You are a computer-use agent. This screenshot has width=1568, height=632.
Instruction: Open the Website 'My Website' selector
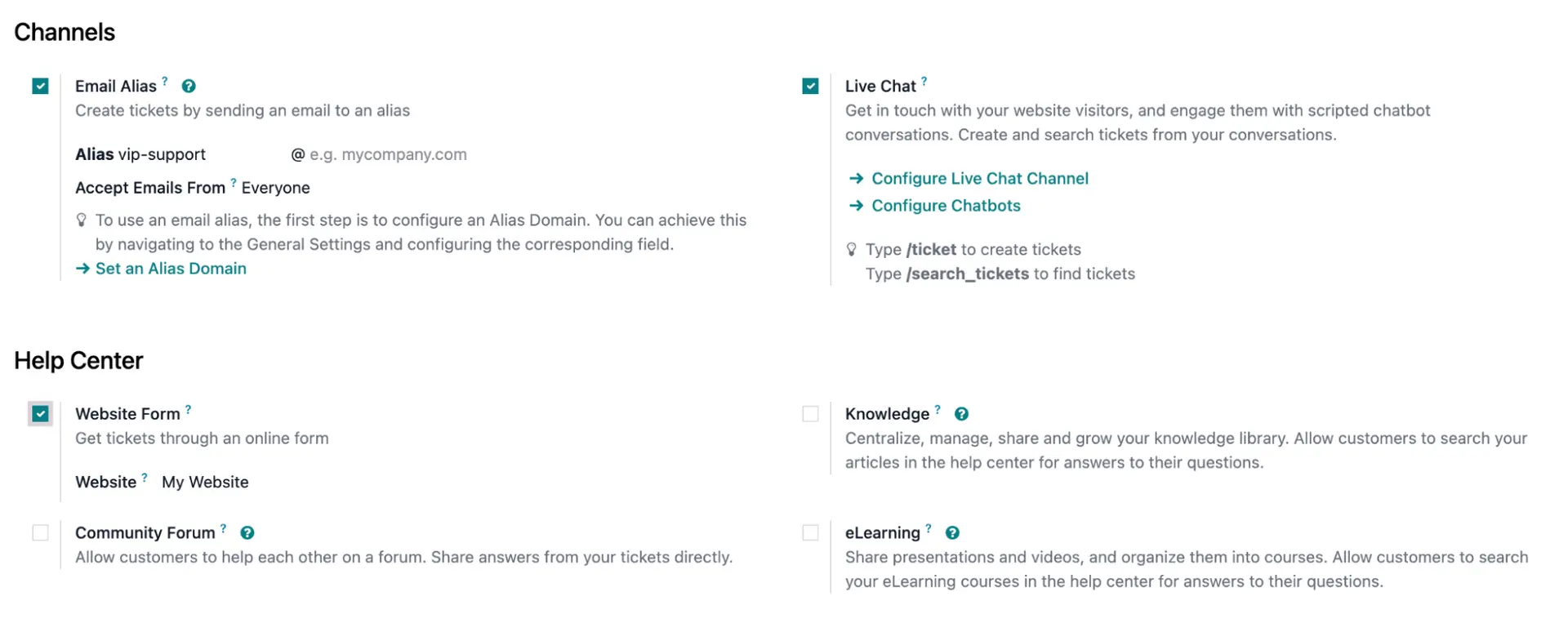(x=205, y=483)
